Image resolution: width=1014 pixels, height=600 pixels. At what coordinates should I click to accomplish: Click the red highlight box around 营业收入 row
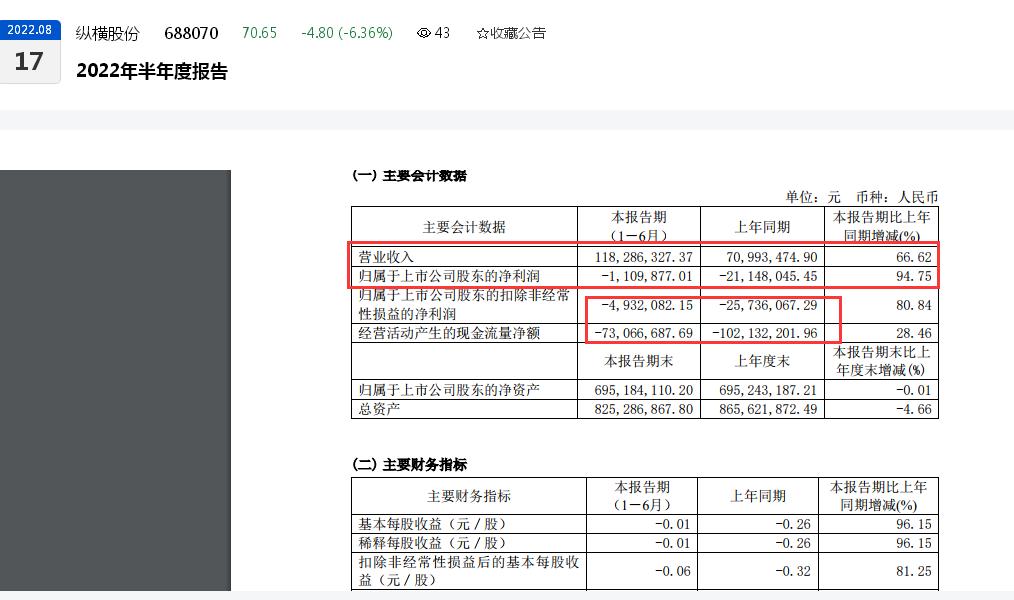[644, 256]
